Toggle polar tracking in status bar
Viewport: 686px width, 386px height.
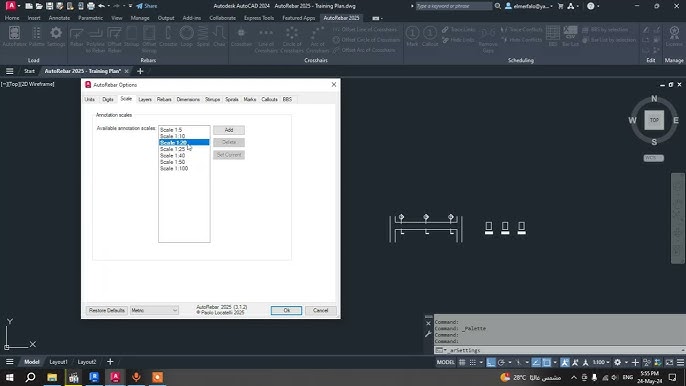click(501, 362)
